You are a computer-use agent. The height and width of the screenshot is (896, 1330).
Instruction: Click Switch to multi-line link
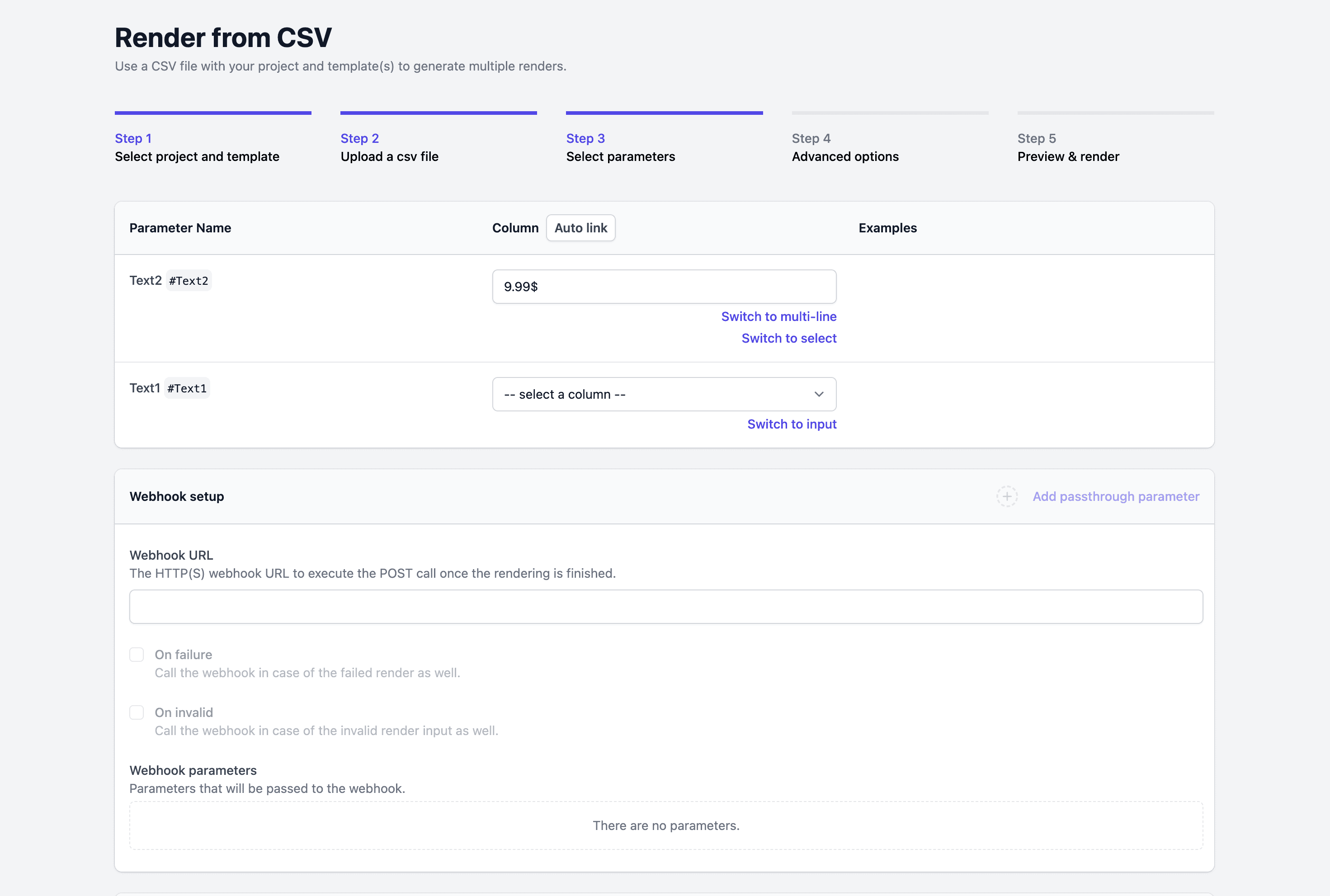[778, 316]
